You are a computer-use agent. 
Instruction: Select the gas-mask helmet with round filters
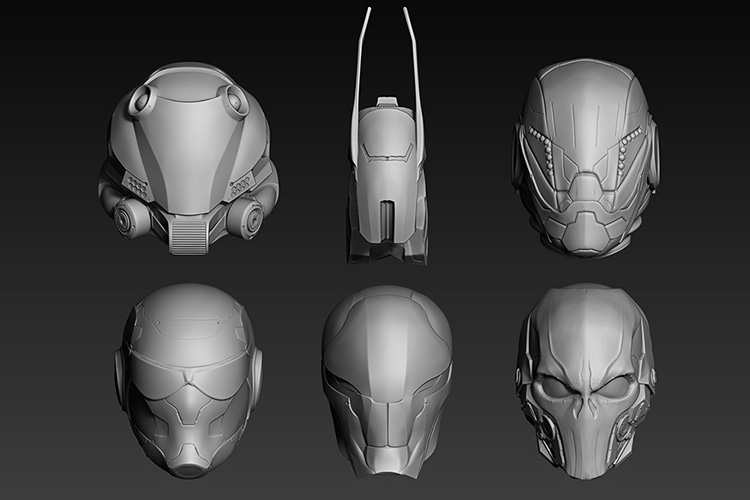[x=188, y=158]
